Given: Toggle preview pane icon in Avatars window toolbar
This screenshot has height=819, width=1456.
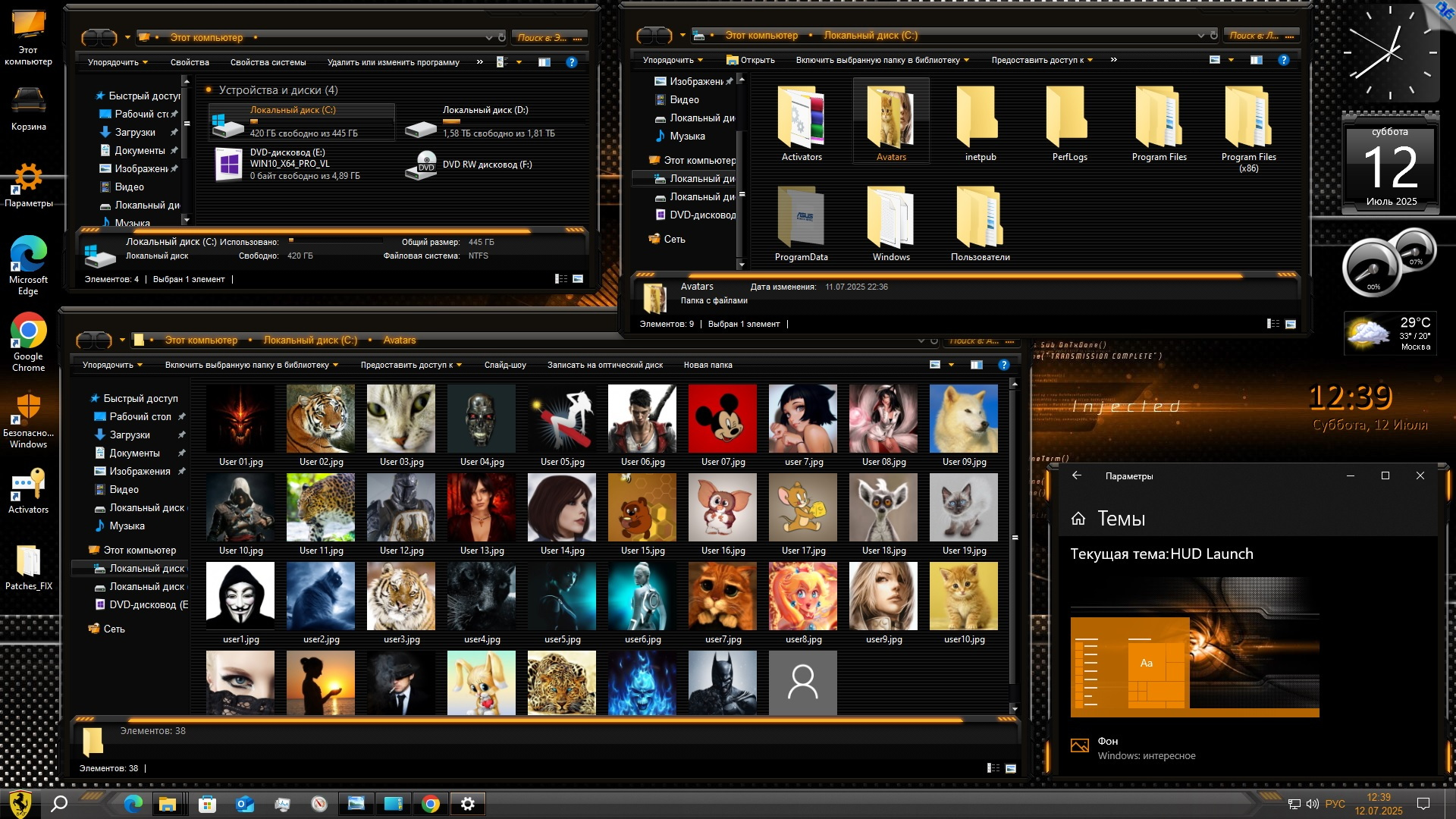Looking at the screenshot, I should click(x=976, y=365).
